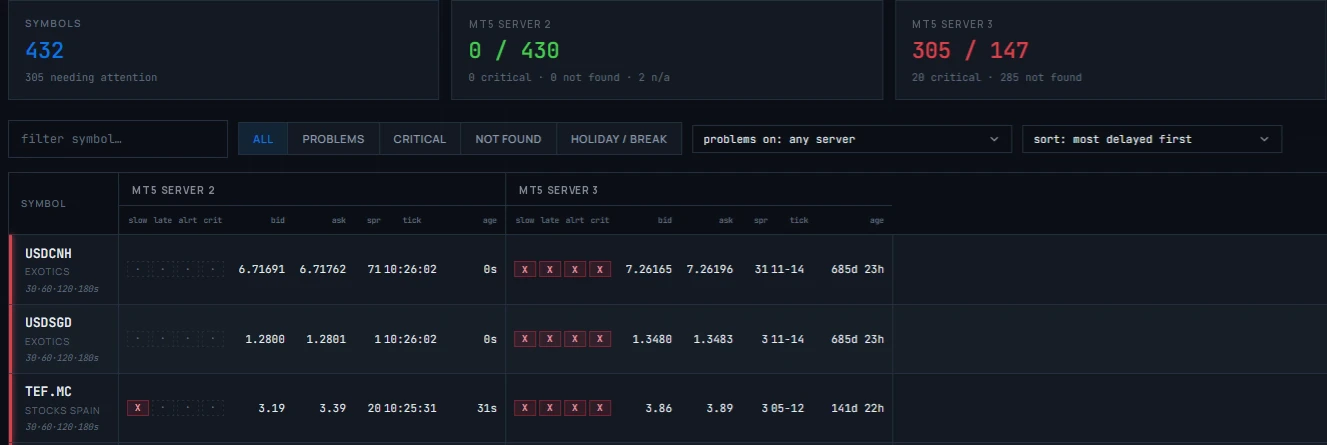Click the USDSGD Server 2 empty slow indicator
Image resolution: width=1327 pixels, height=445 pixels.
137,339
